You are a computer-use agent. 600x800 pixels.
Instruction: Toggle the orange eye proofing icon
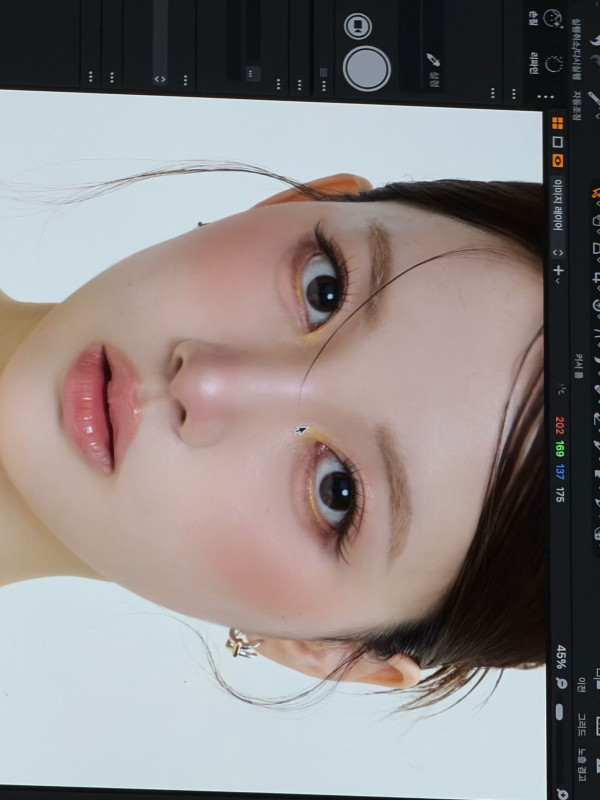pyautogui.click(x=557, y=161)
